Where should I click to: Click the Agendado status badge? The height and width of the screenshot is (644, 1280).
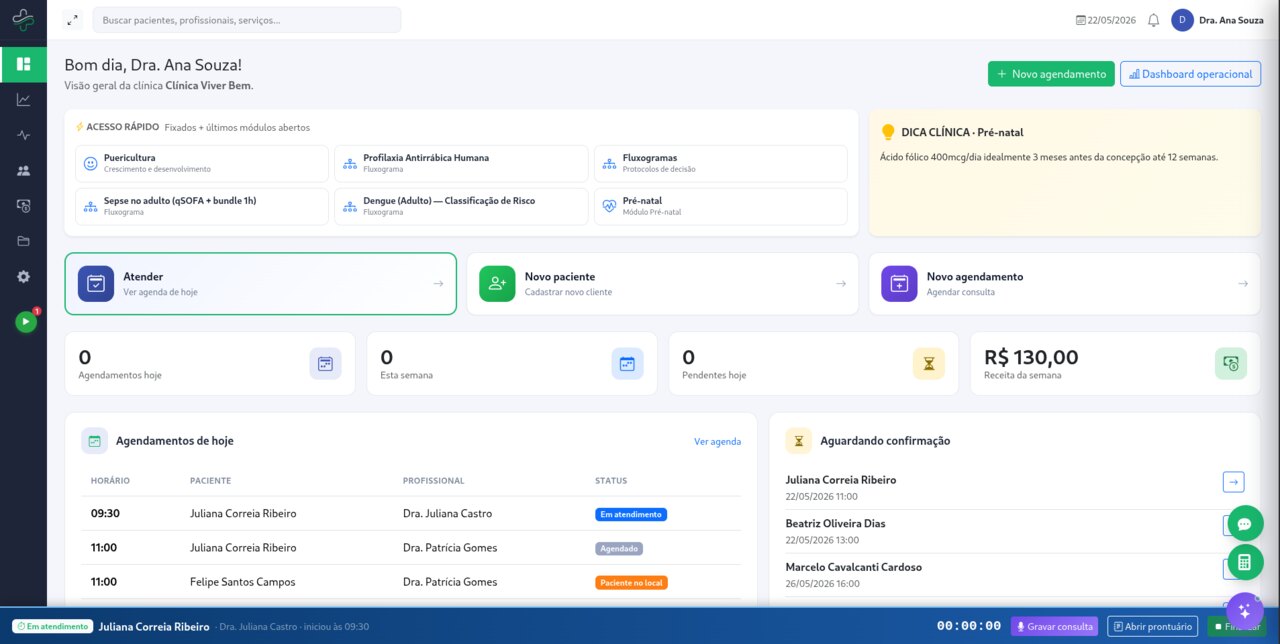[x=619, y=549]
